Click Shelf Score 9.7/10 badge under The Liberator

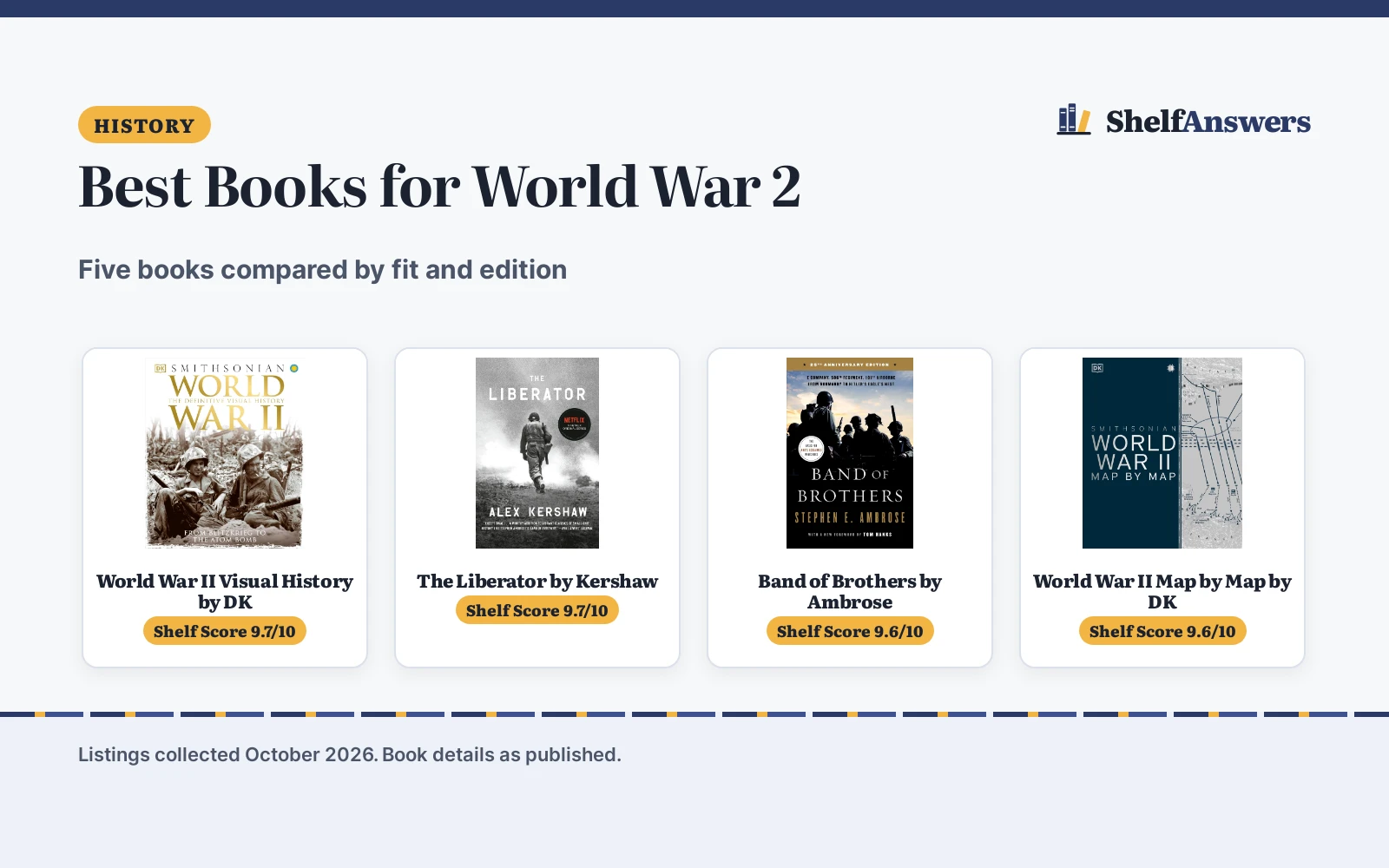click(x=537, y=610)
